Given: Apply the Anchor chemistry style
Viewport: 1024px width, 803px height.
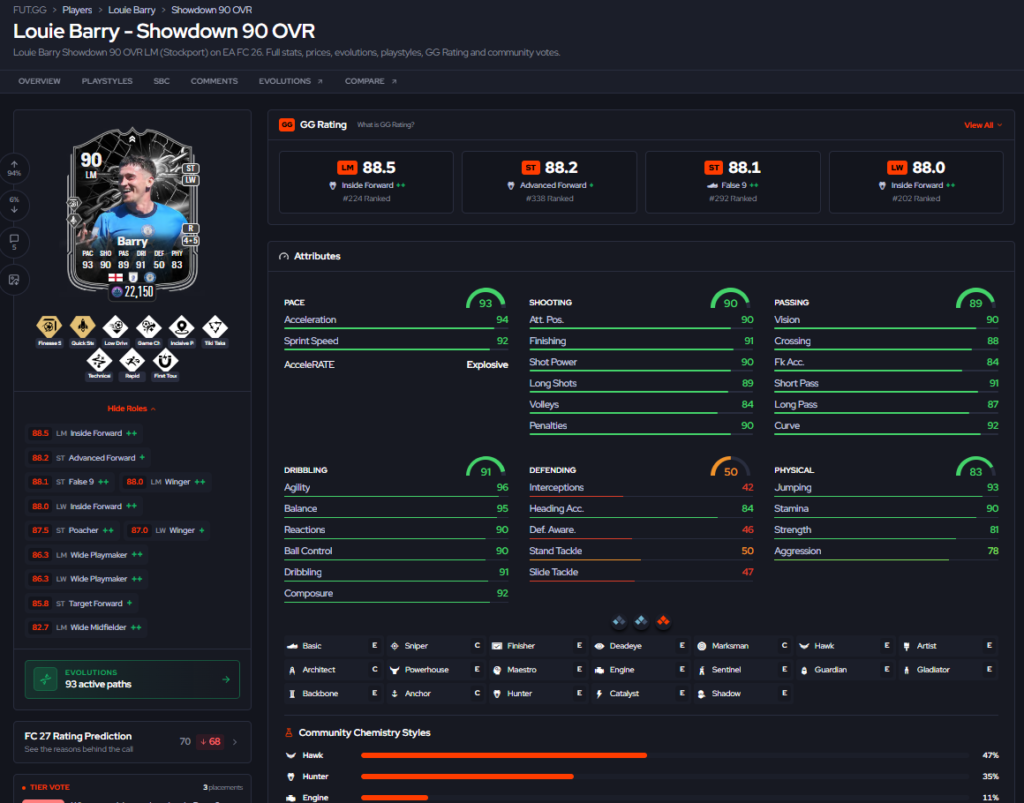Looking at the screenshot, I should coord(436,693).
